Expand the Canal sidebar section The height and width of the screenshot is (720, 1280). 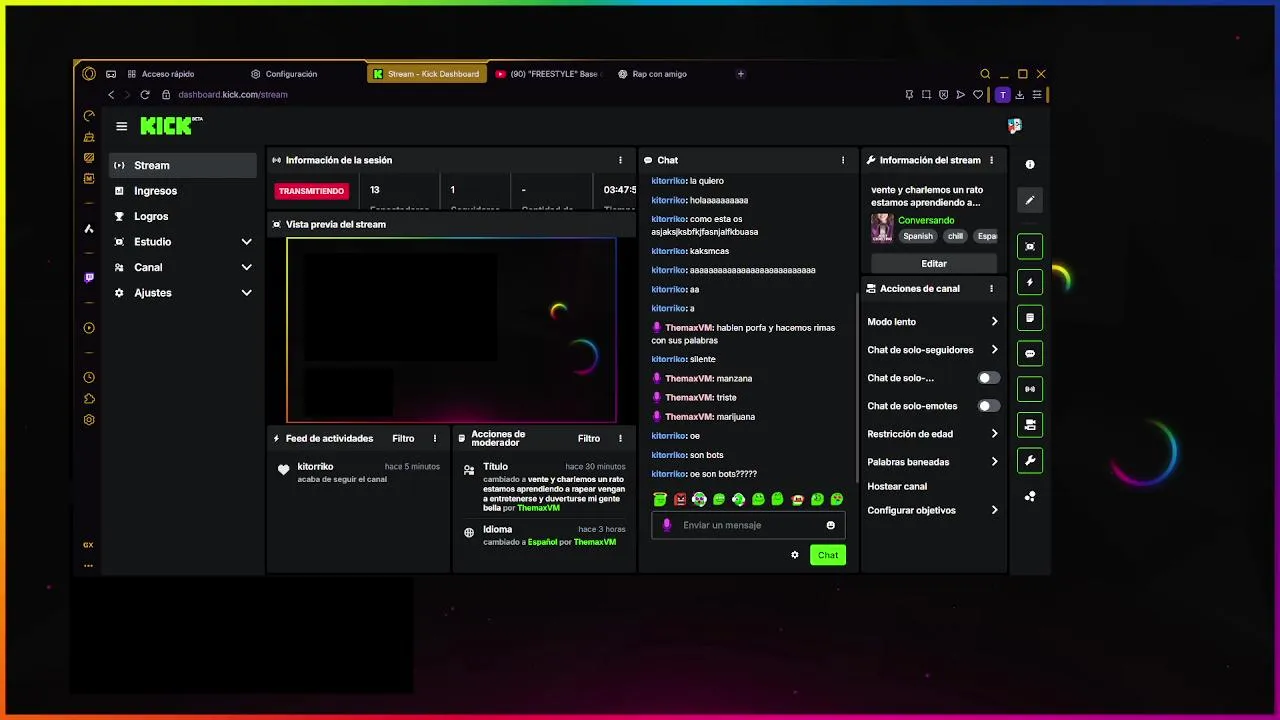[x=184, y=267]
